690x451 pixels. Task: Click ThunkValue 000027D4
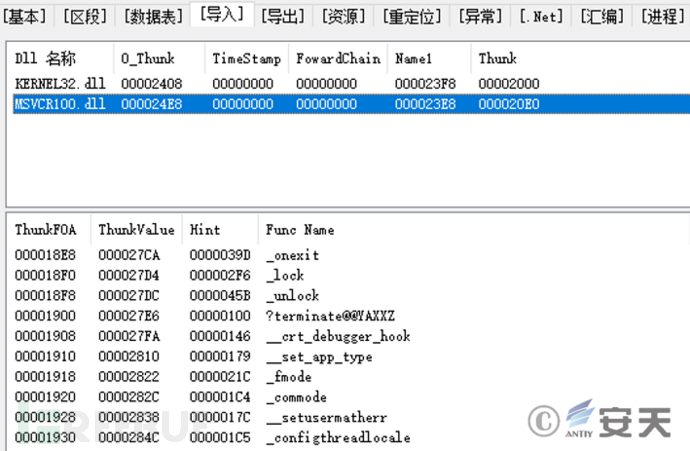point(129,275)
